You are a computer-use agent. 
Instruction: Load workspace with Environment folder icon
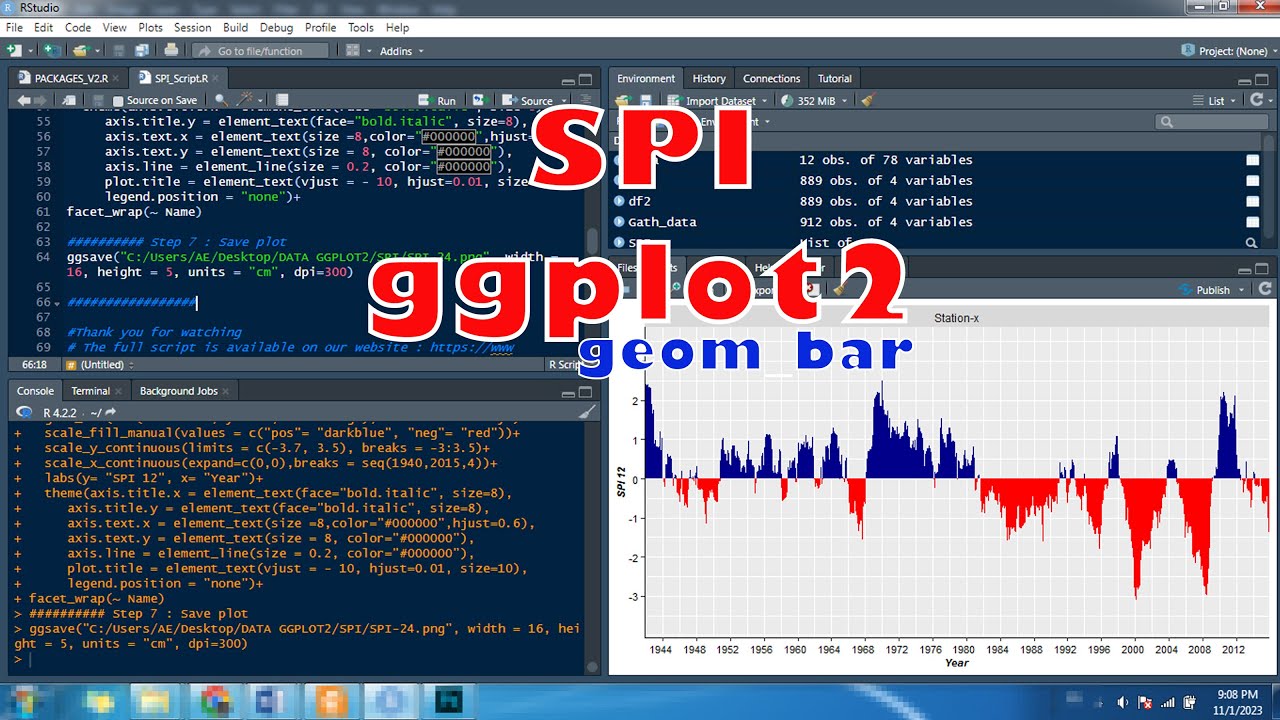click(x=622, y=100)
